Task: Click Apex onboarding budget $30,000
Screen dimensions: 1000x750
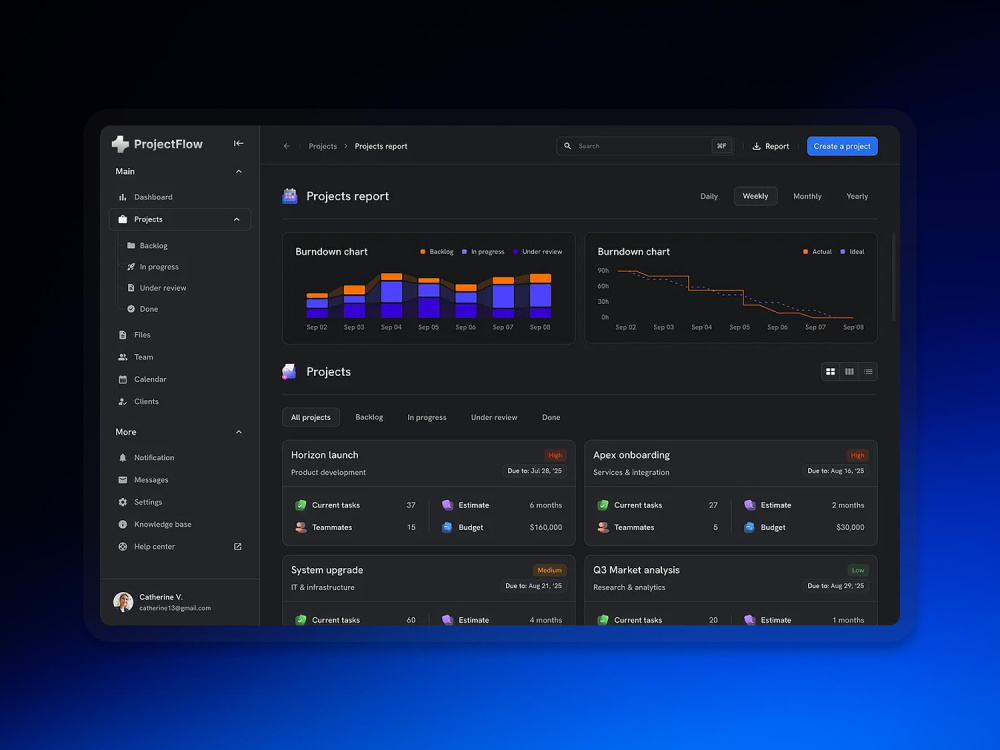Action: pos(850,527)
